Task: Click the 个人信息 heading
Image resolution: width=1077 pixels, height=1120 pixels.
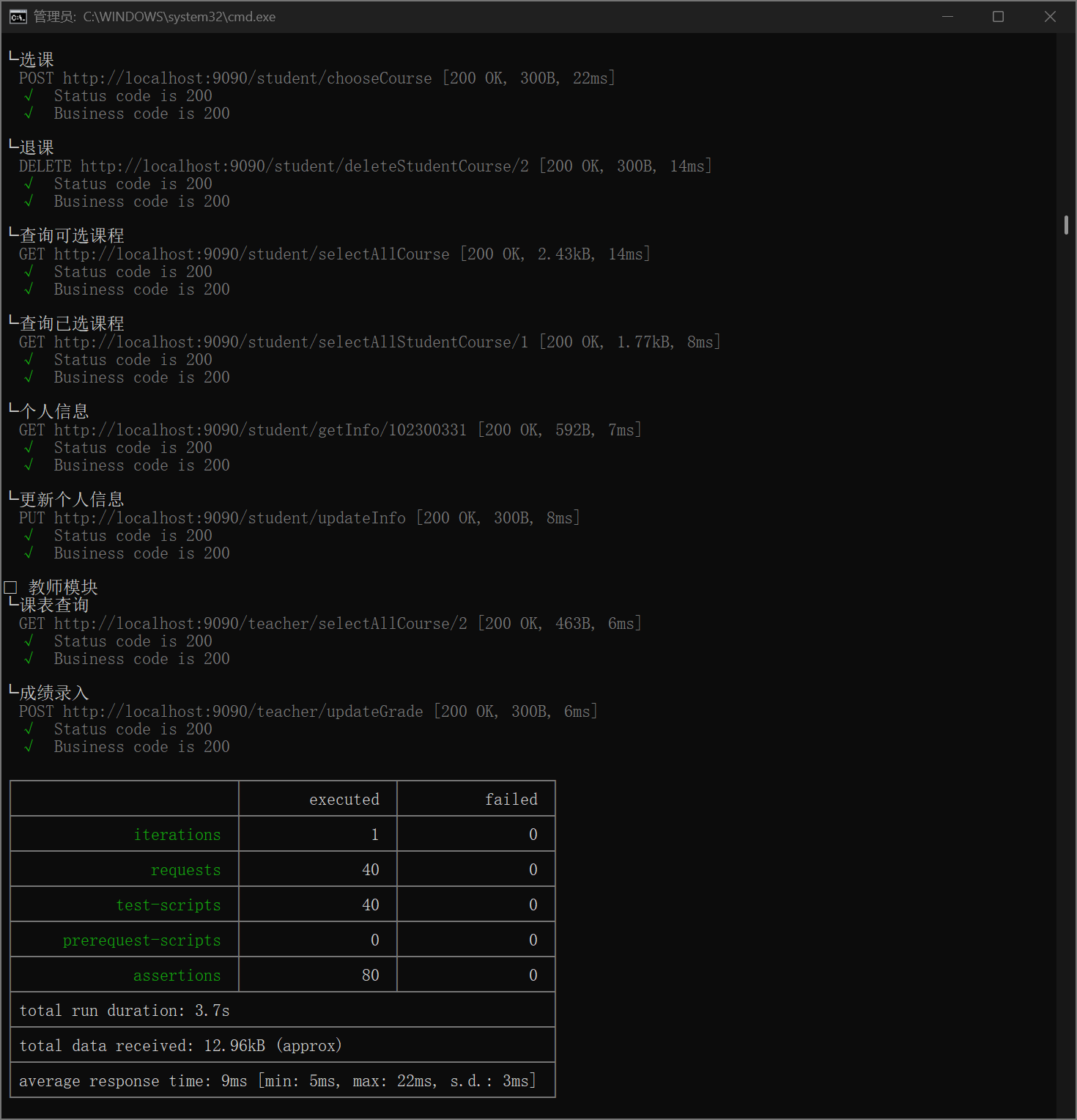Action: click(54, 411)
